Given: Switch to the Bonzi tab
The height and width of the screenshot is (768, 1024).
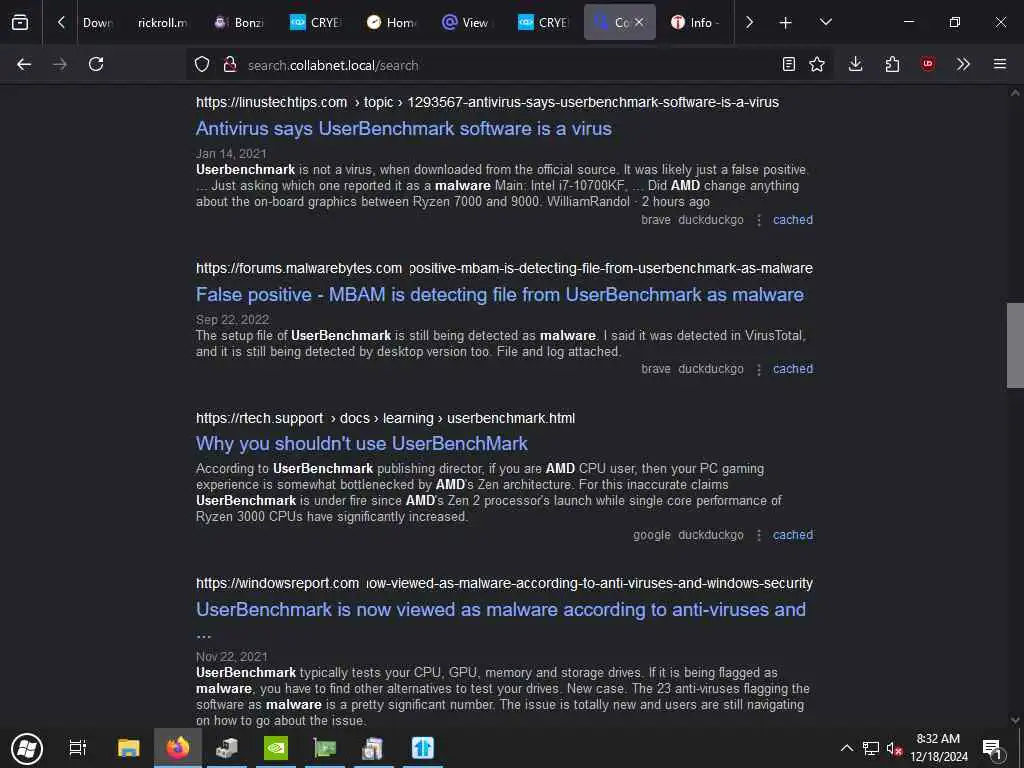Looking at the screenshot, I should coord(239,22).
